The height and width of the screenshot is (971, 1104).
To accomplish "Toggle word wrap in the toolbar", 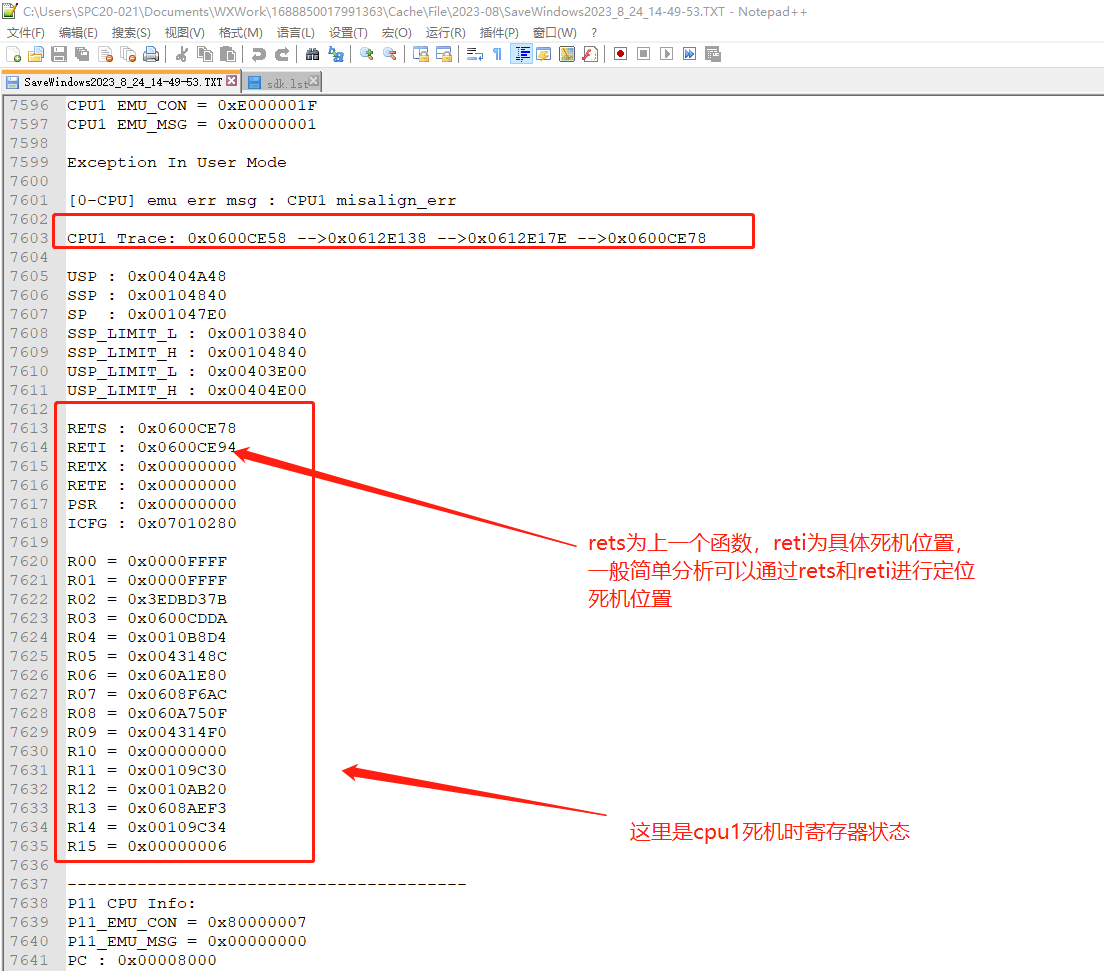I will click(x=475, y=54).
